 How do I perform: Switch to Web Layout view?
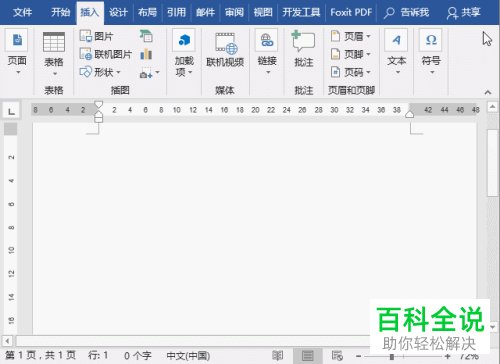pyautogui.click(x=337, y=355)
